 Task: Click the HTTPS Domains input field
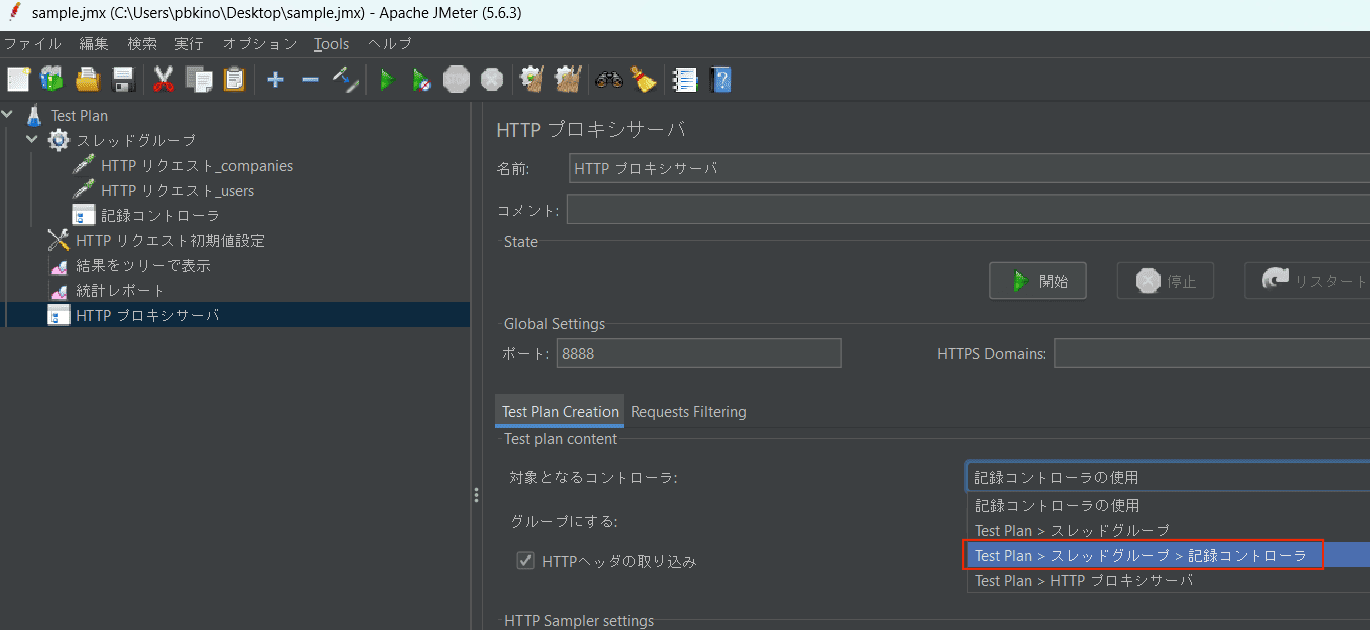[1212, 353]
